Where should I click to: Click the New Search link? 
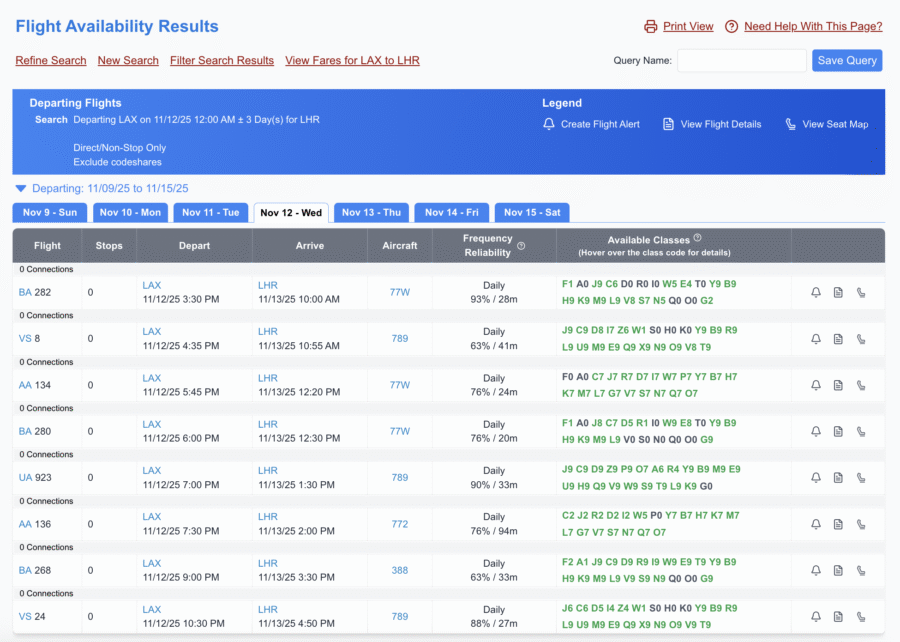(x=128, y=60)
